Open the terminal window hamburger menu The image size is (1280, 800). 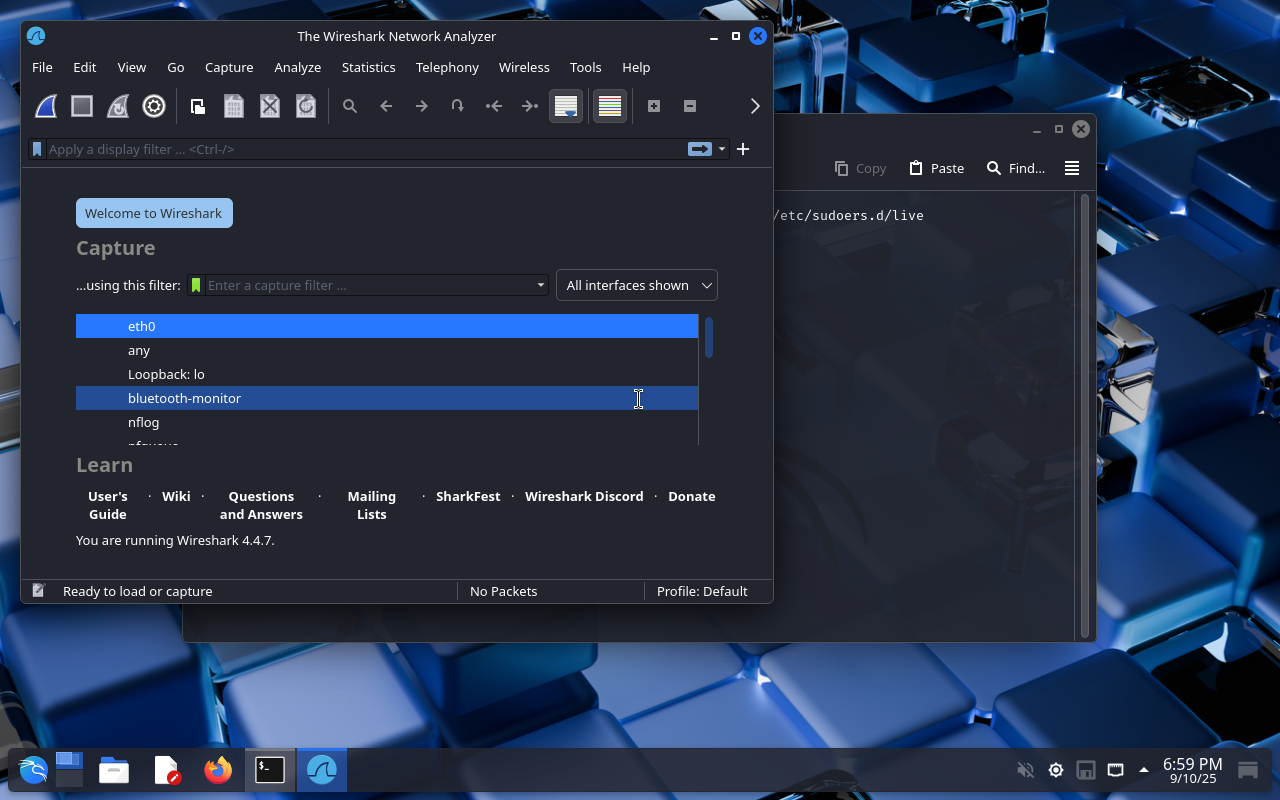pyautogui.click(x=1072, y=168)
